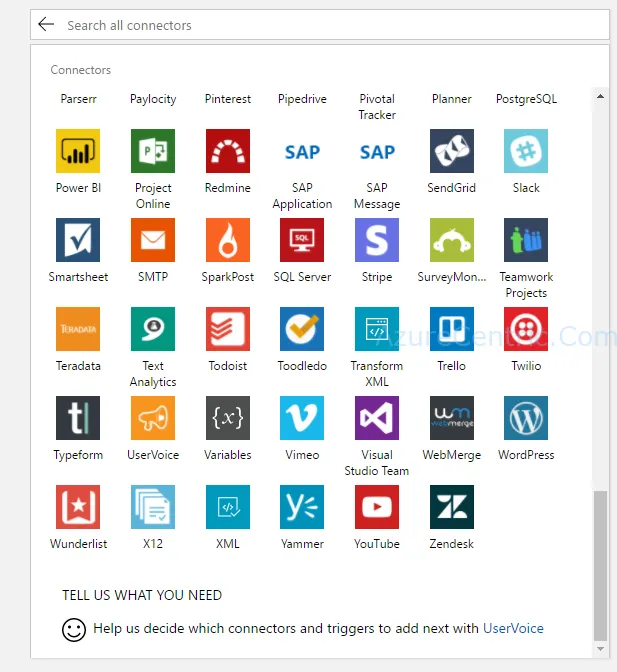Pick the Trello connector icon
This screenshot has height=672, width=617.
452,329
